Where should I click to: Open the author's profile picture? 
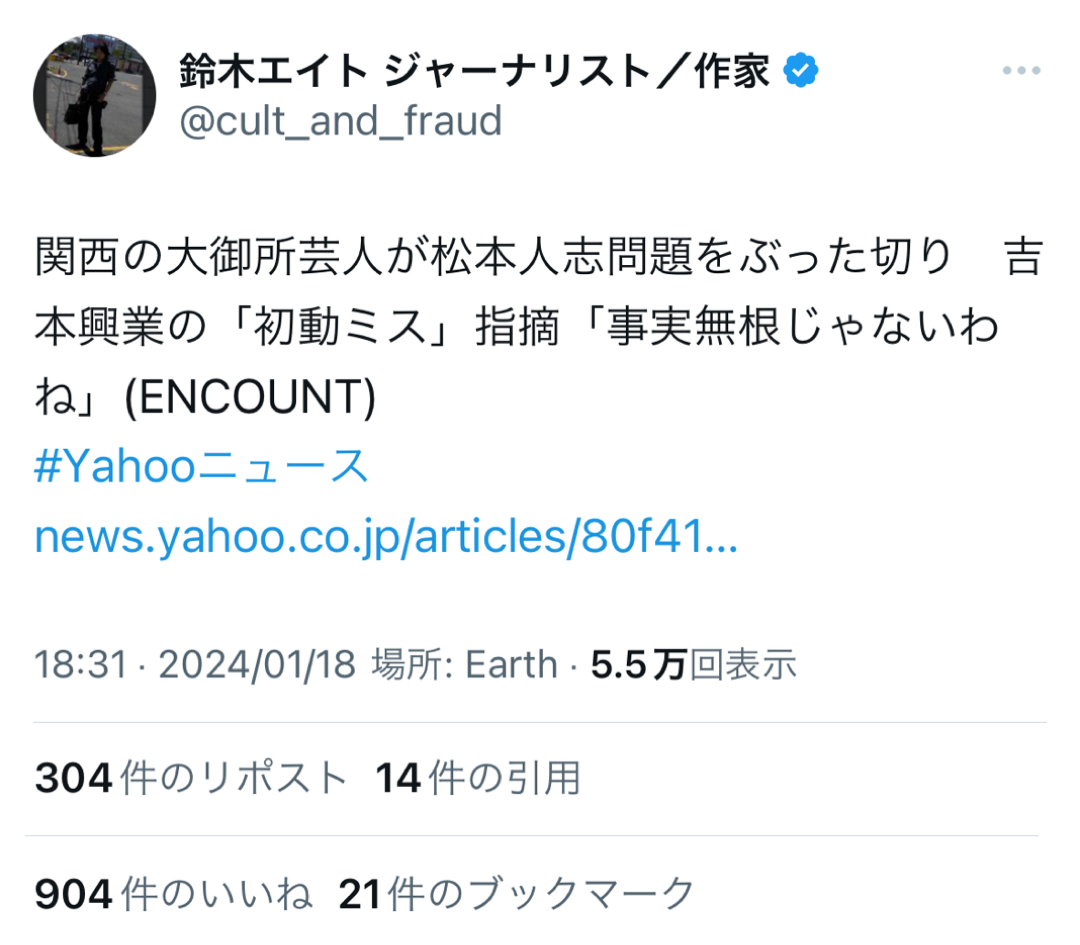(95, 96)
